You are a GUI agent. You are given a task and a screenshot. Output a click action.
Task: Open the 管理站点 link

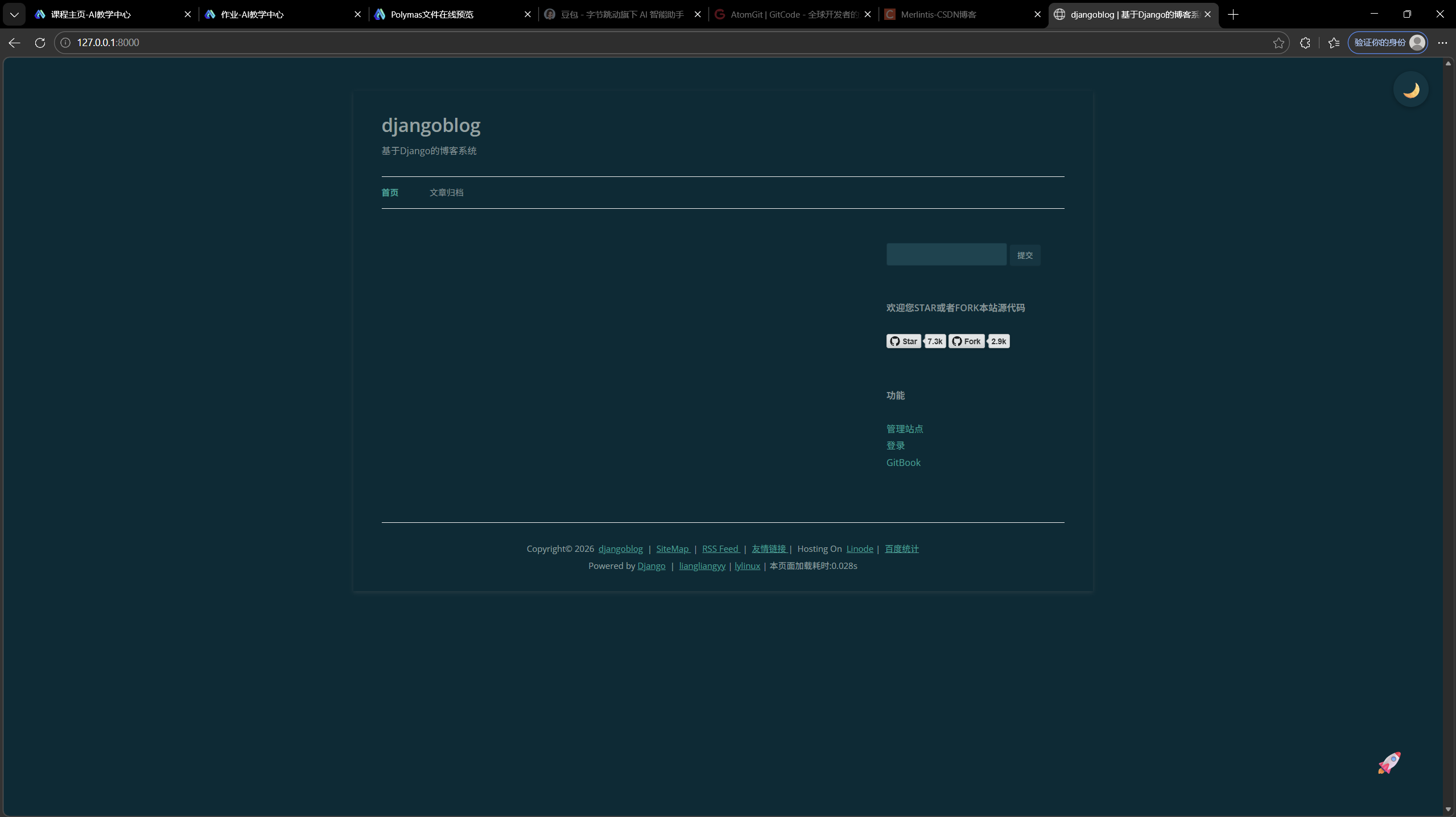coord(904,428)
